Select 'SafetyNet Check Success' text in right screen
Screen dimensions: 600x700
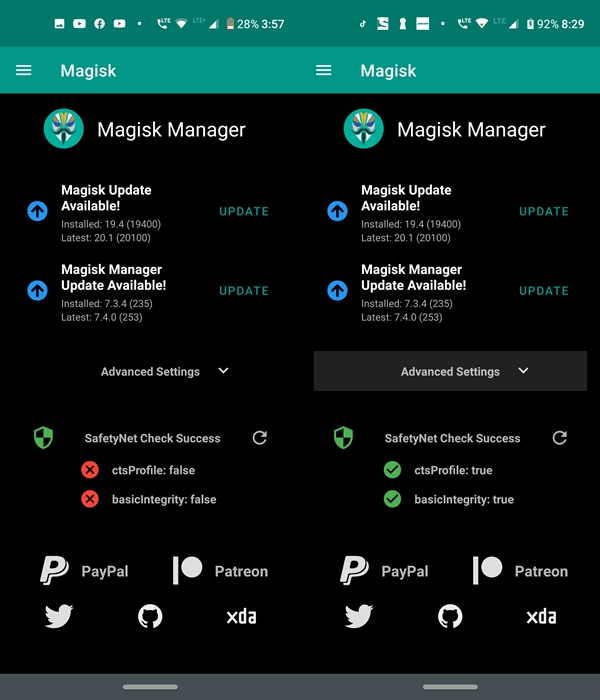[x=452, y=438]
